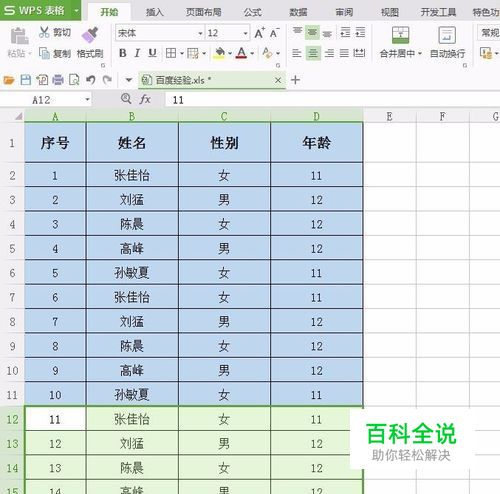500x494 pixels.
Task: Click the Copy (复制) icon
Action: (x=44, y=53)
